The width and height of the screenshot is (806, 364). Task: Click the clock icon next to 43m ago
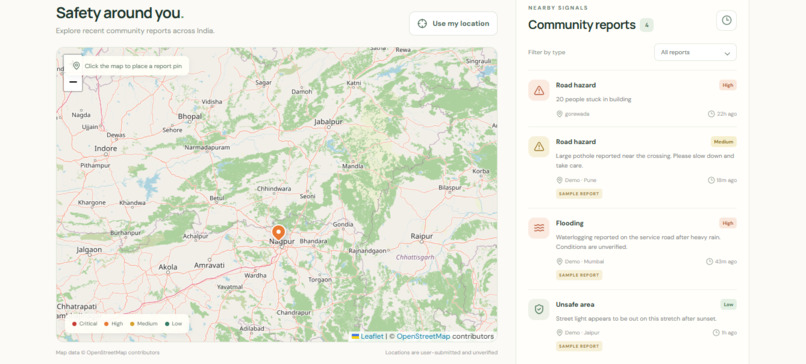coord(709,261)
